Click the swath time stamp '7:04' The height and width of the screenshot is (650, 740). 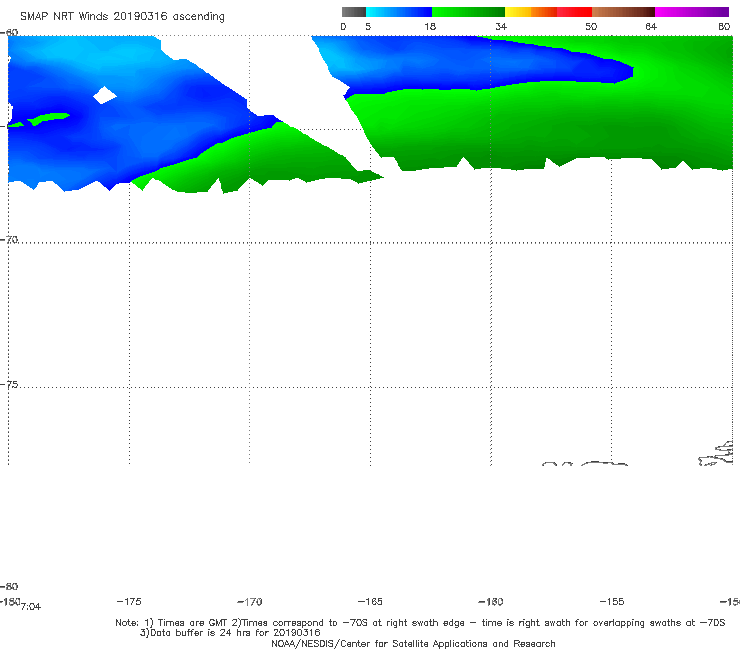click(31, 607)
